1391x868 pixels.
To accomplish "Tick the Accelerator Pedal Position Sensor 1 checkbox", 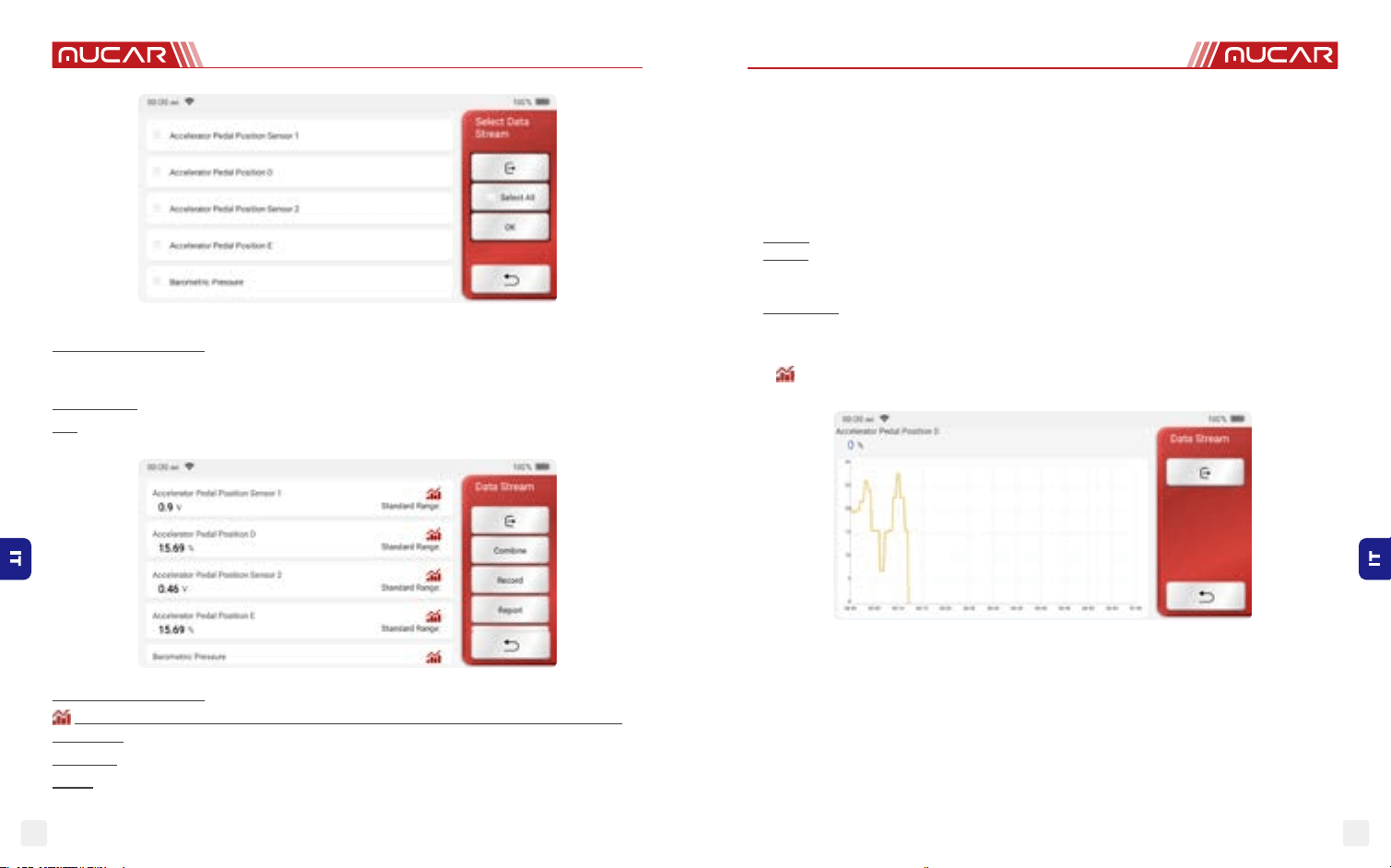I will coord(157,135).
